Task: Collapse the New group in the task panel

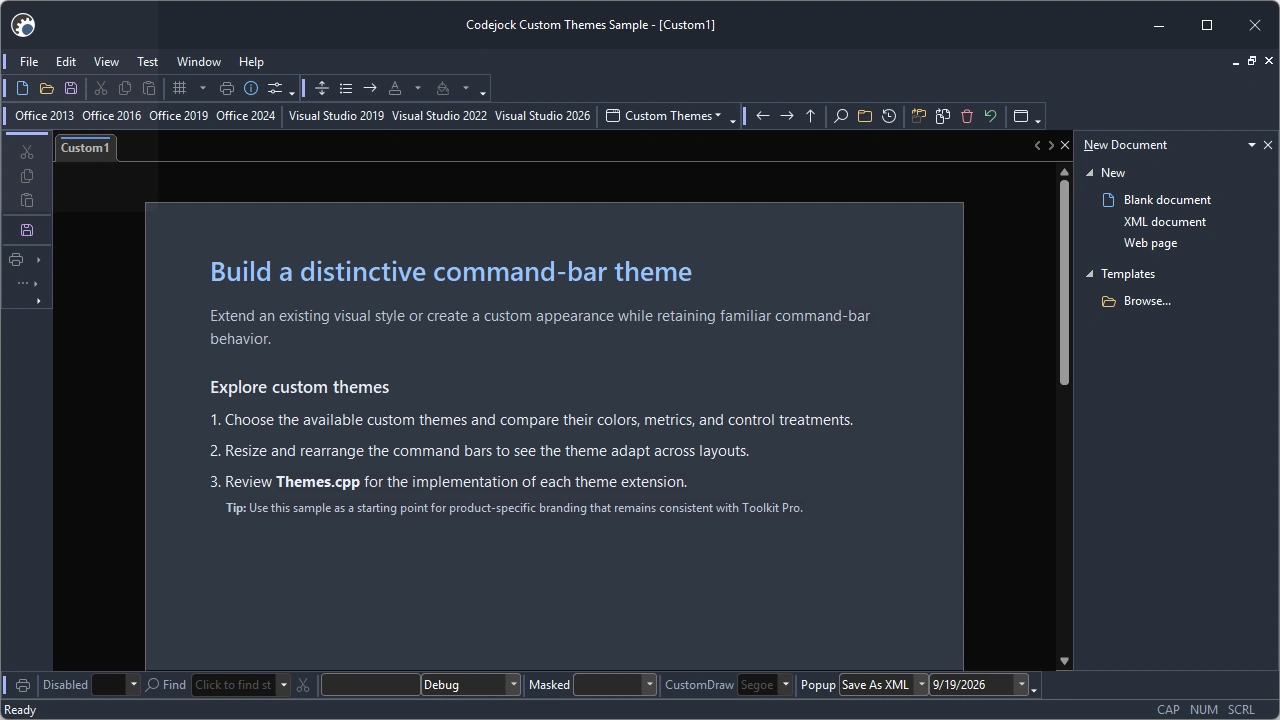Action: point(1090,173)
